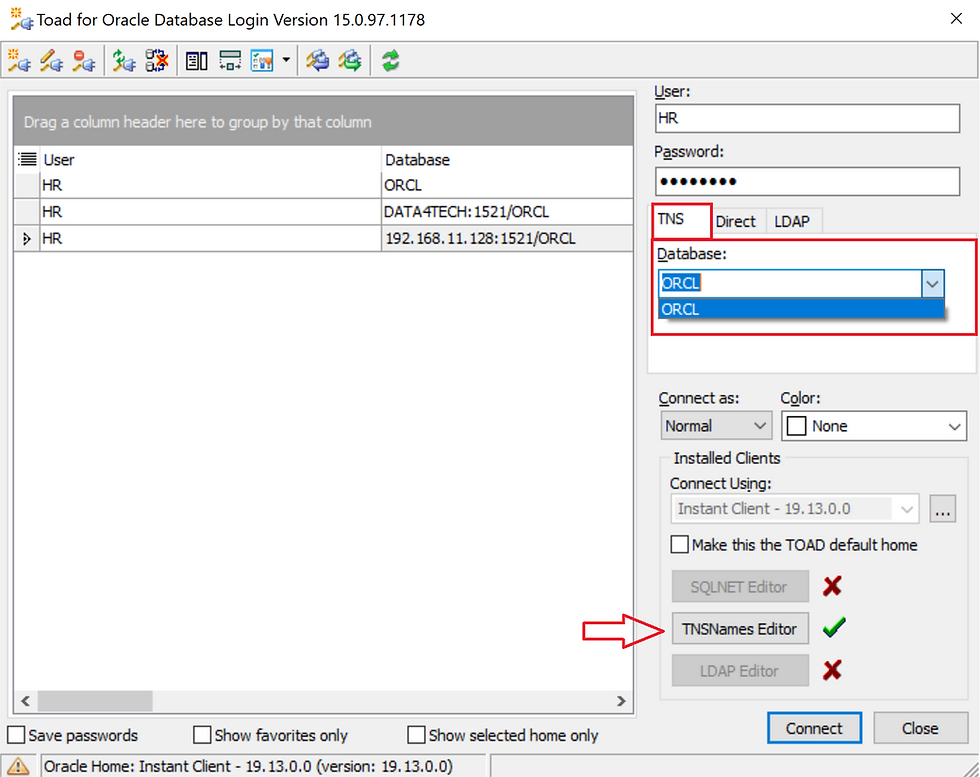Image resolution: width=980 pixels, height=777 pixels.
Task: Select the 192.168.11.128:1521/ORCL cell
Action: click(507, 239)
